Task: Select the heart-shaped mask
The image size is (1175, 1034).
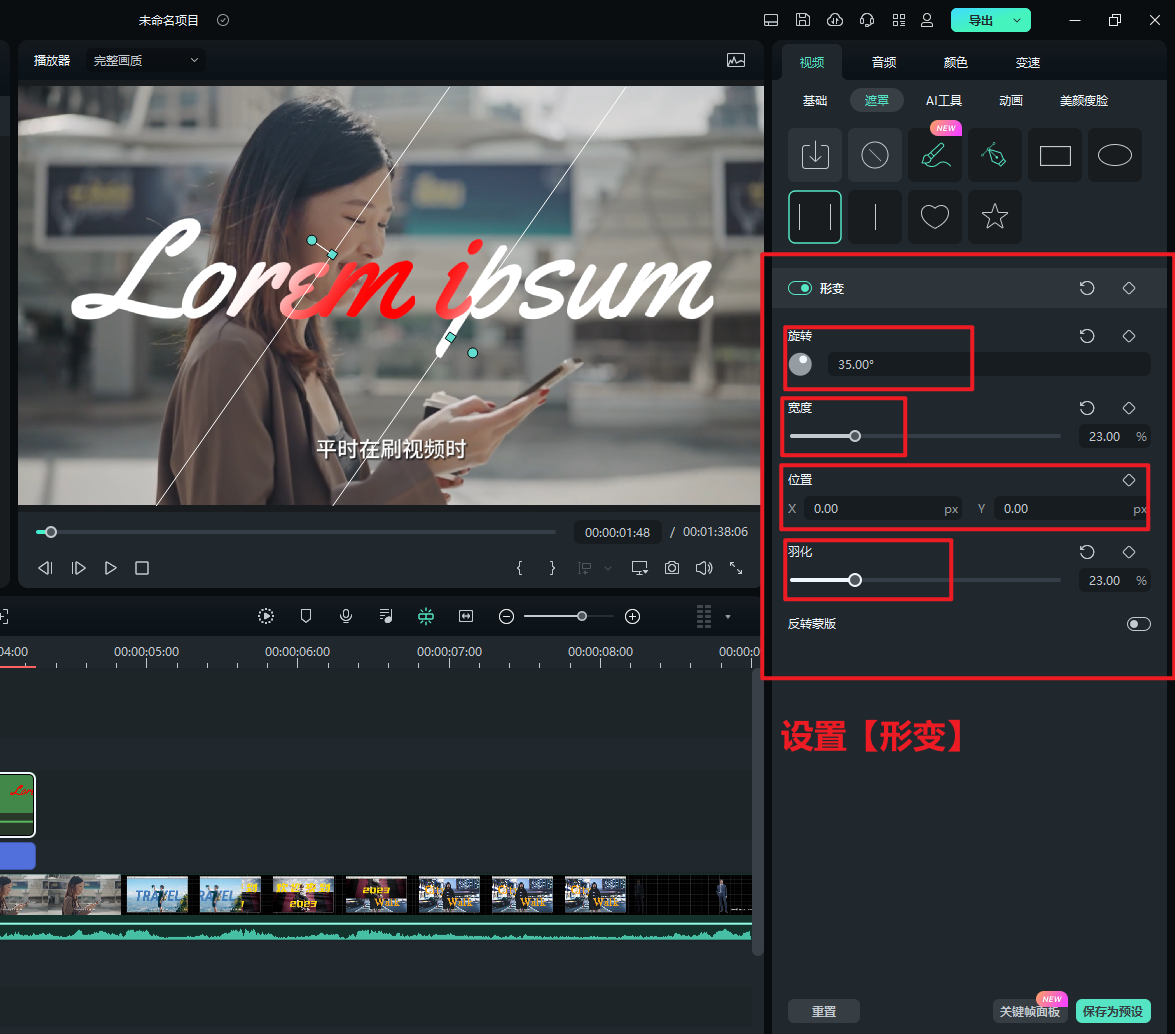Action: [x=934, y=217]
